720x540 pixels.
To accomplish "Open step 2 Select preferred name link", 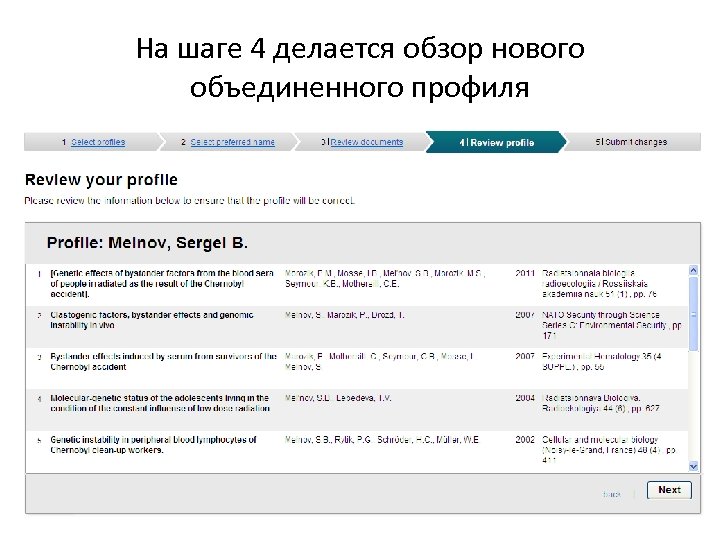I will pyautogui.click(x=232, y=142).
